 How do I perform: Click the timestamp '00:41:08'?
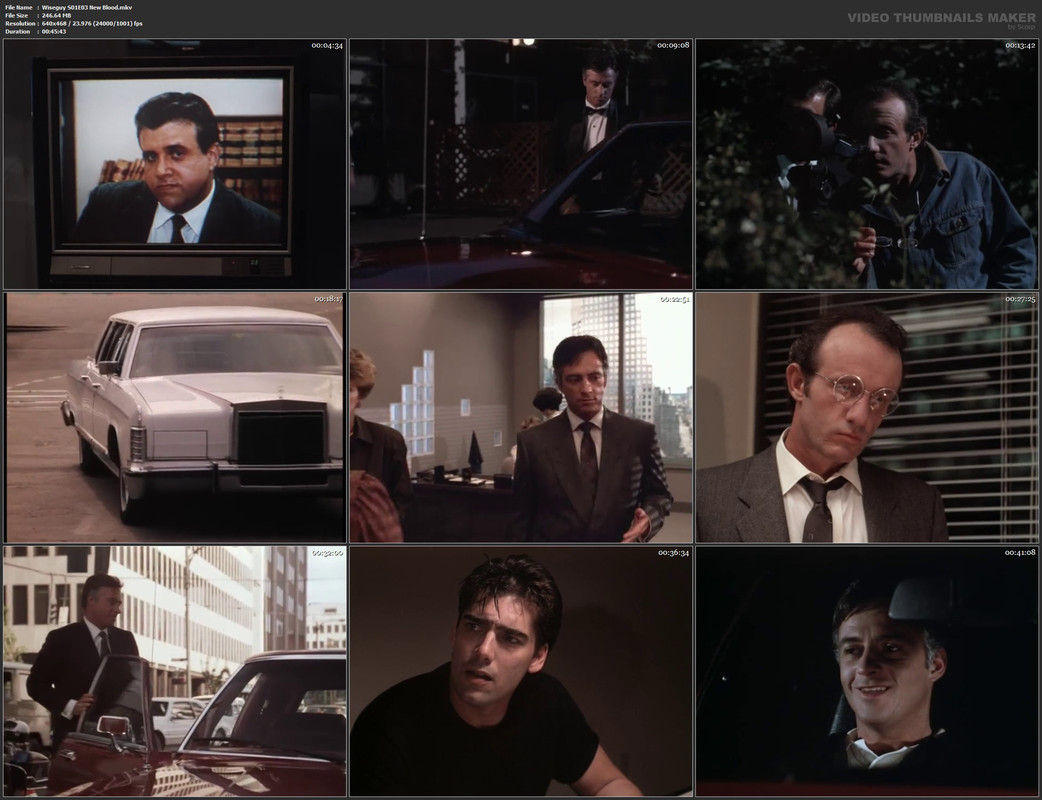click(x=1020, y=553)
